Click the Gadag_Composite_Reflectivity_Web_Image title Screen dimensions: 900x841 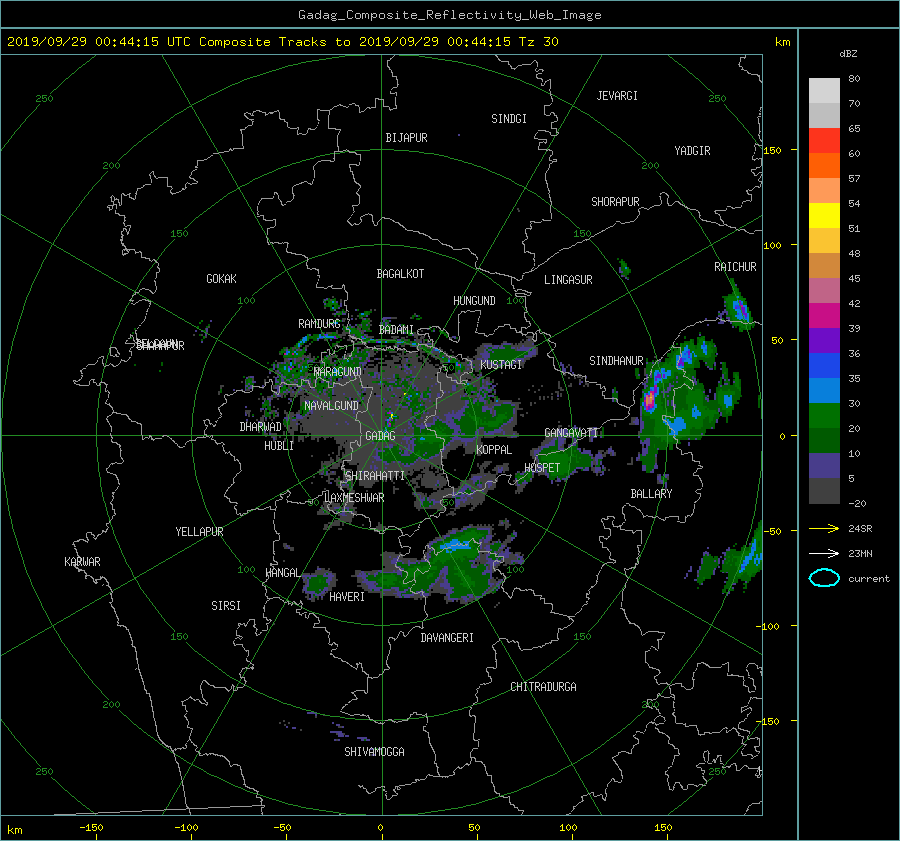click(x=449, y=15)
